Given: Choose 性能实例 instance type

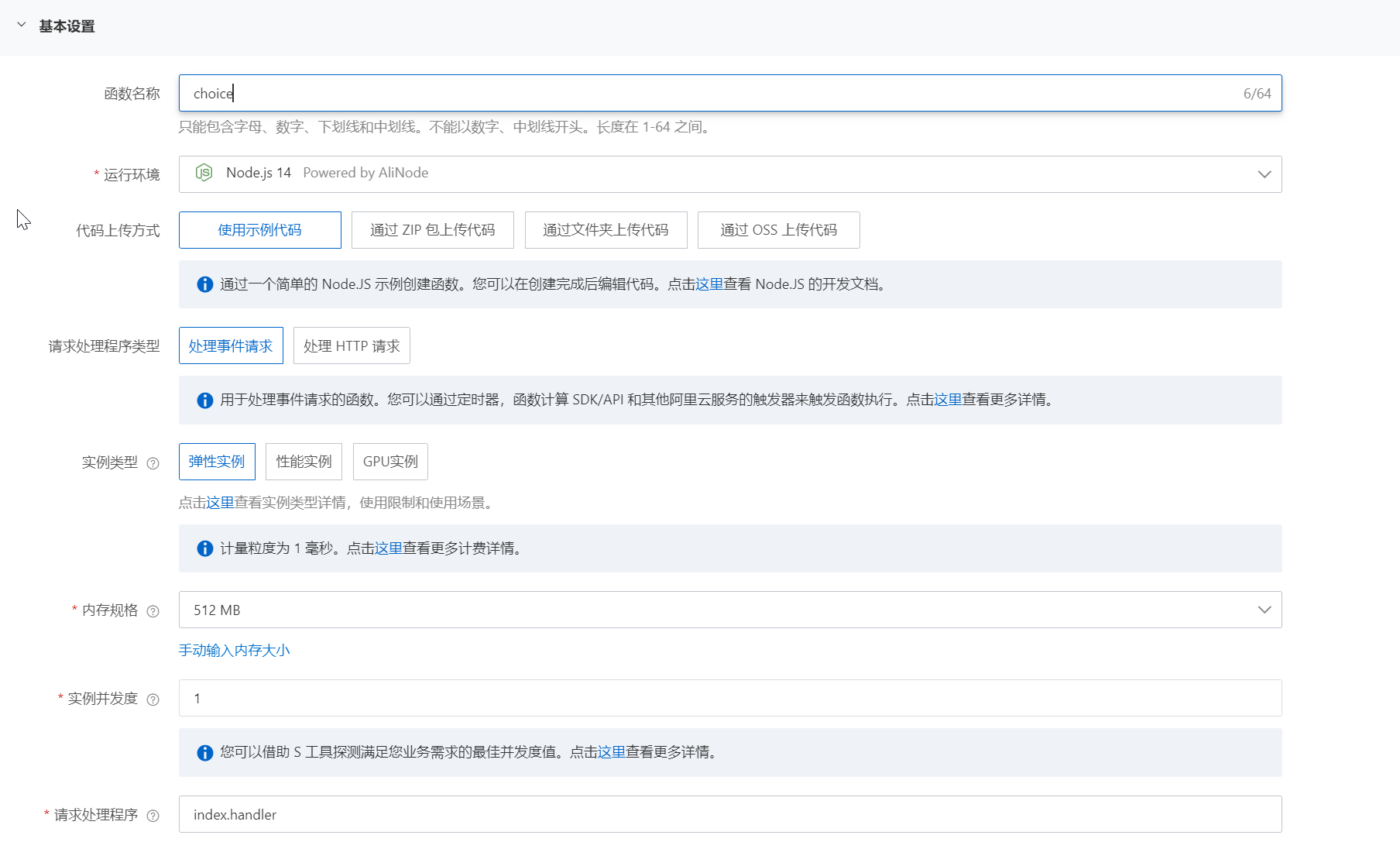Looking at the screenshot, I should pos(304,462).
